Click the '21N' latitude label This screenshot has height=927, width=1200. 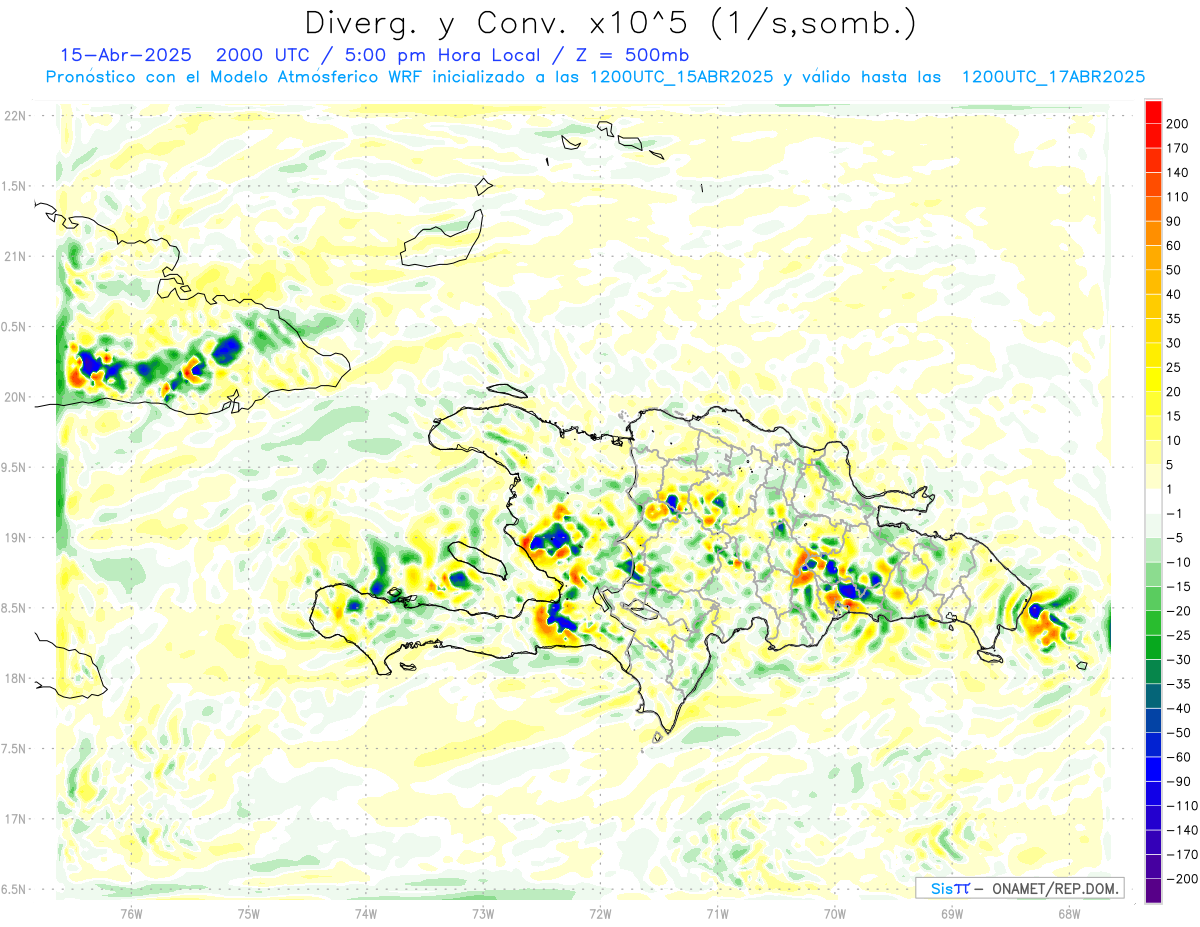click(x=16, y=257)
